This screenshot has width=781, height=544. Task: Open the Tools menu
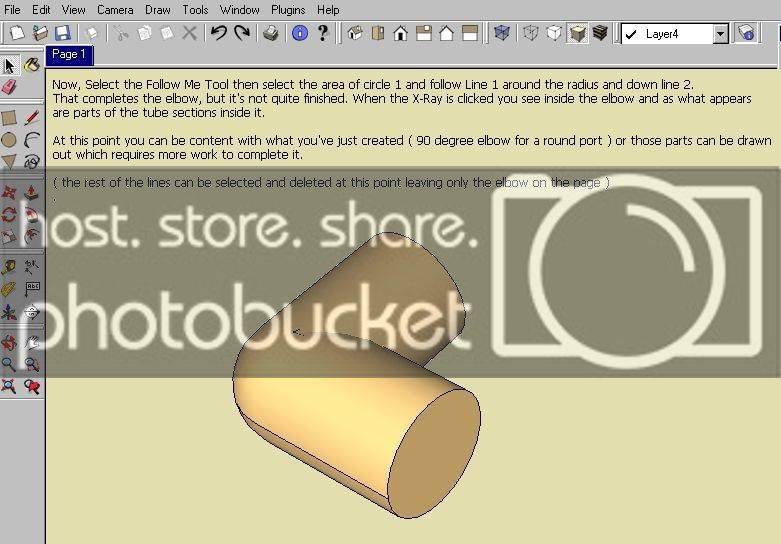pyautogui.click(x=195, y=9)
